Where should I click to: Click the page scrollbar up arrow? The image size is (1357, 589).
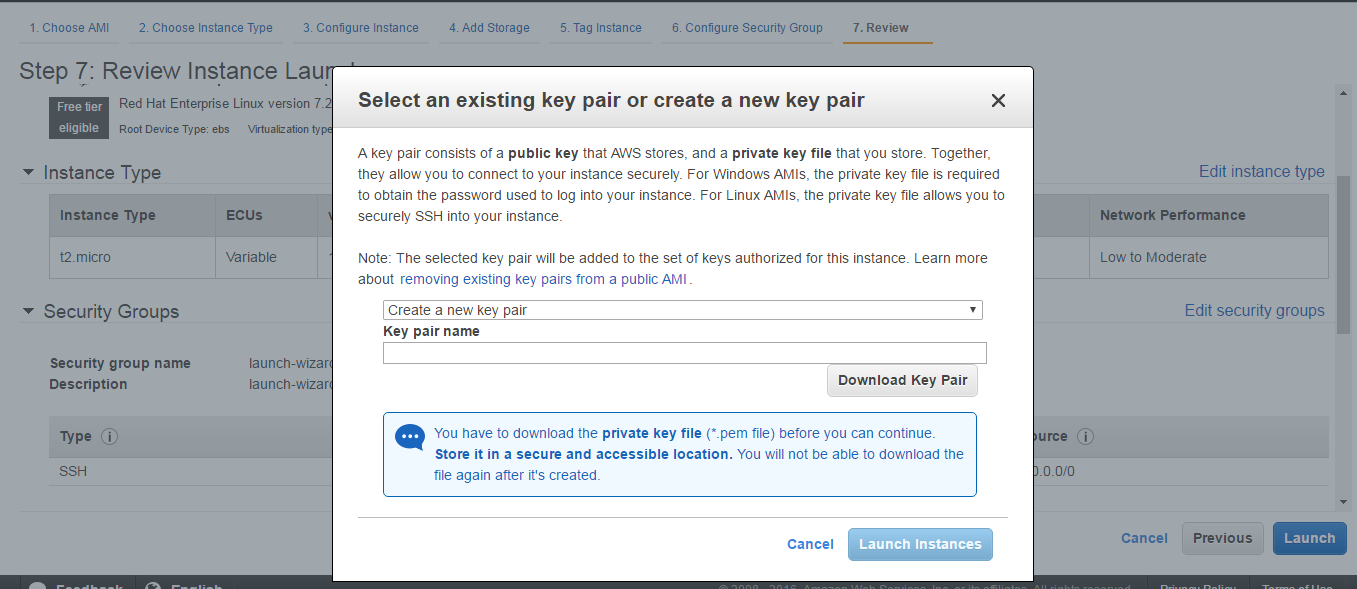click(1343, 93)
